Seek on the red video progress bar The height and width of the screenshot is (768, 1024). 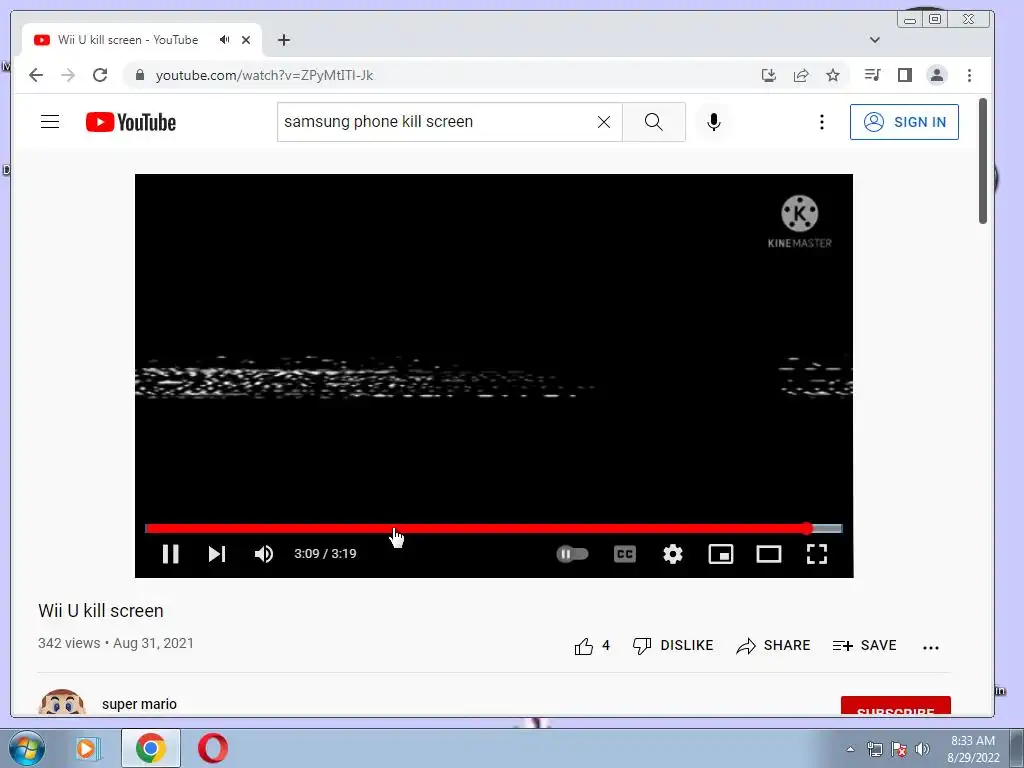(494, 528)
